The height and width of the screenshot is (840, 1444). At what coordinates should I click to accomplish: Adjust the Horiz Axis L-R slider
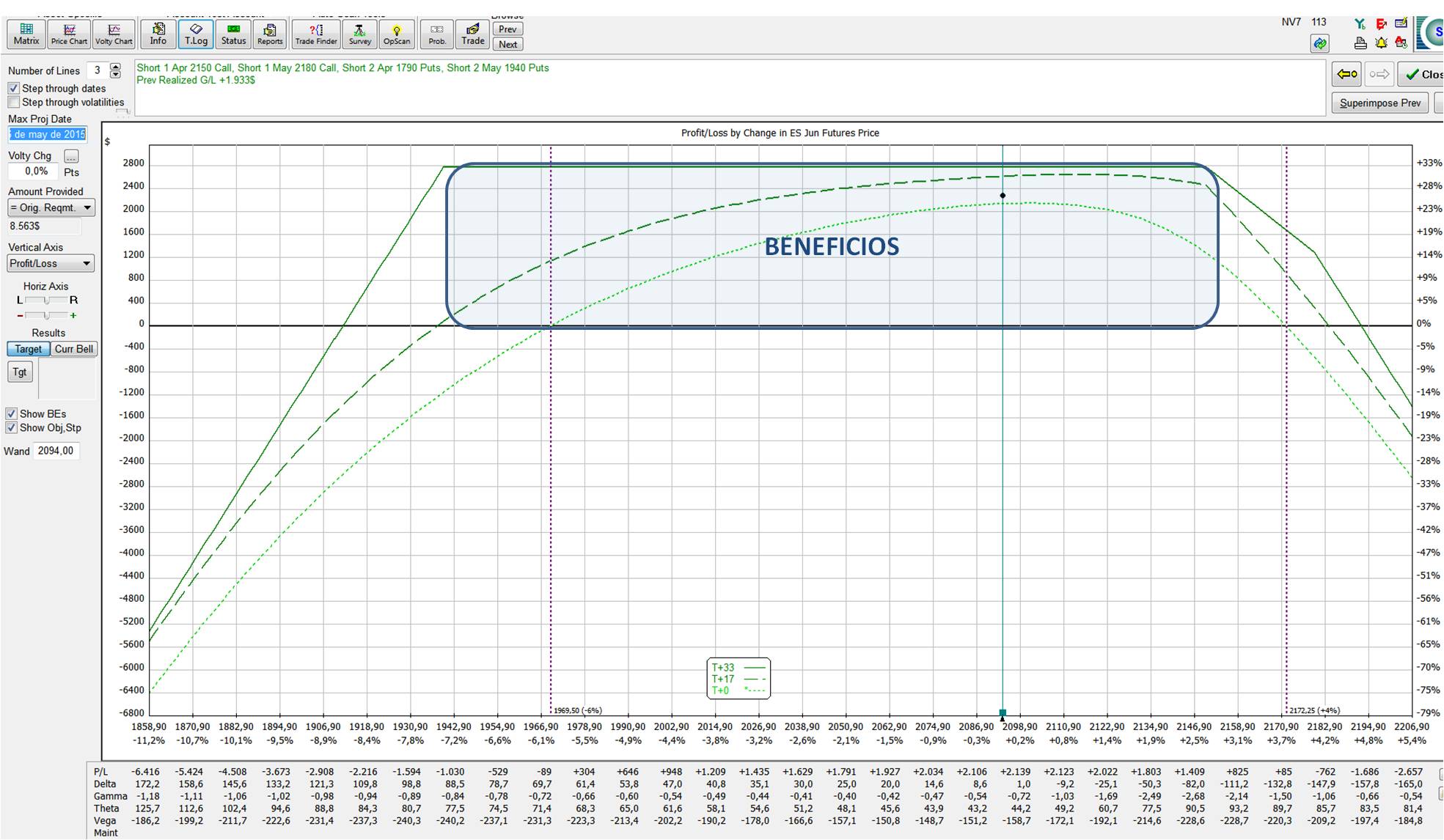(x=47, y=301)
